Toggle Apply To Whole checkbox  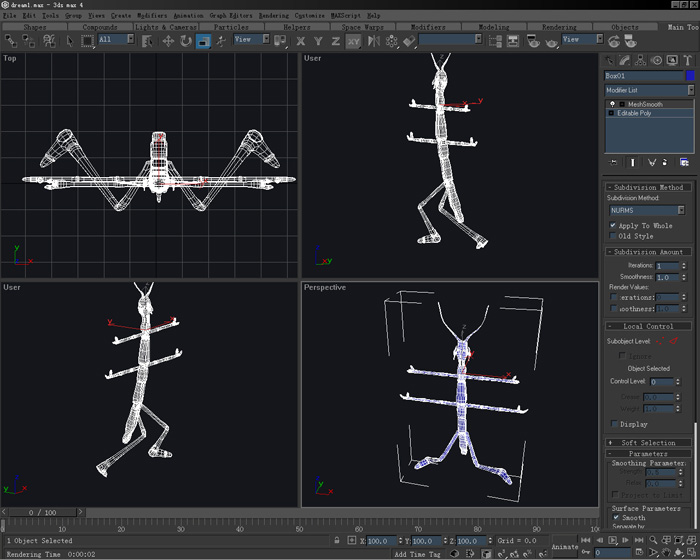[x=613, y=225]
